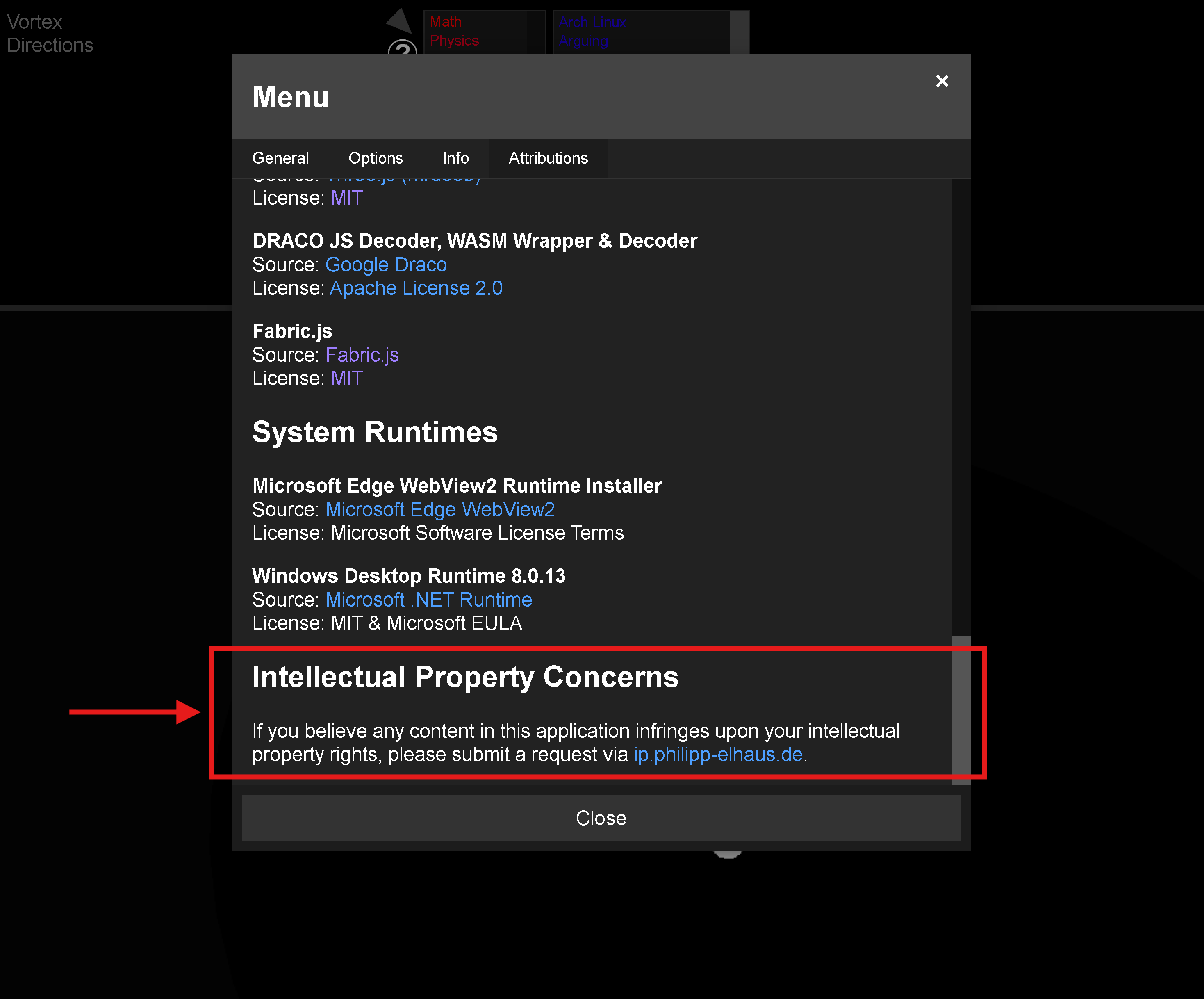1204x999 pixels.
Task: Click the Close button at bottom
Action: [x=601, y=818]
